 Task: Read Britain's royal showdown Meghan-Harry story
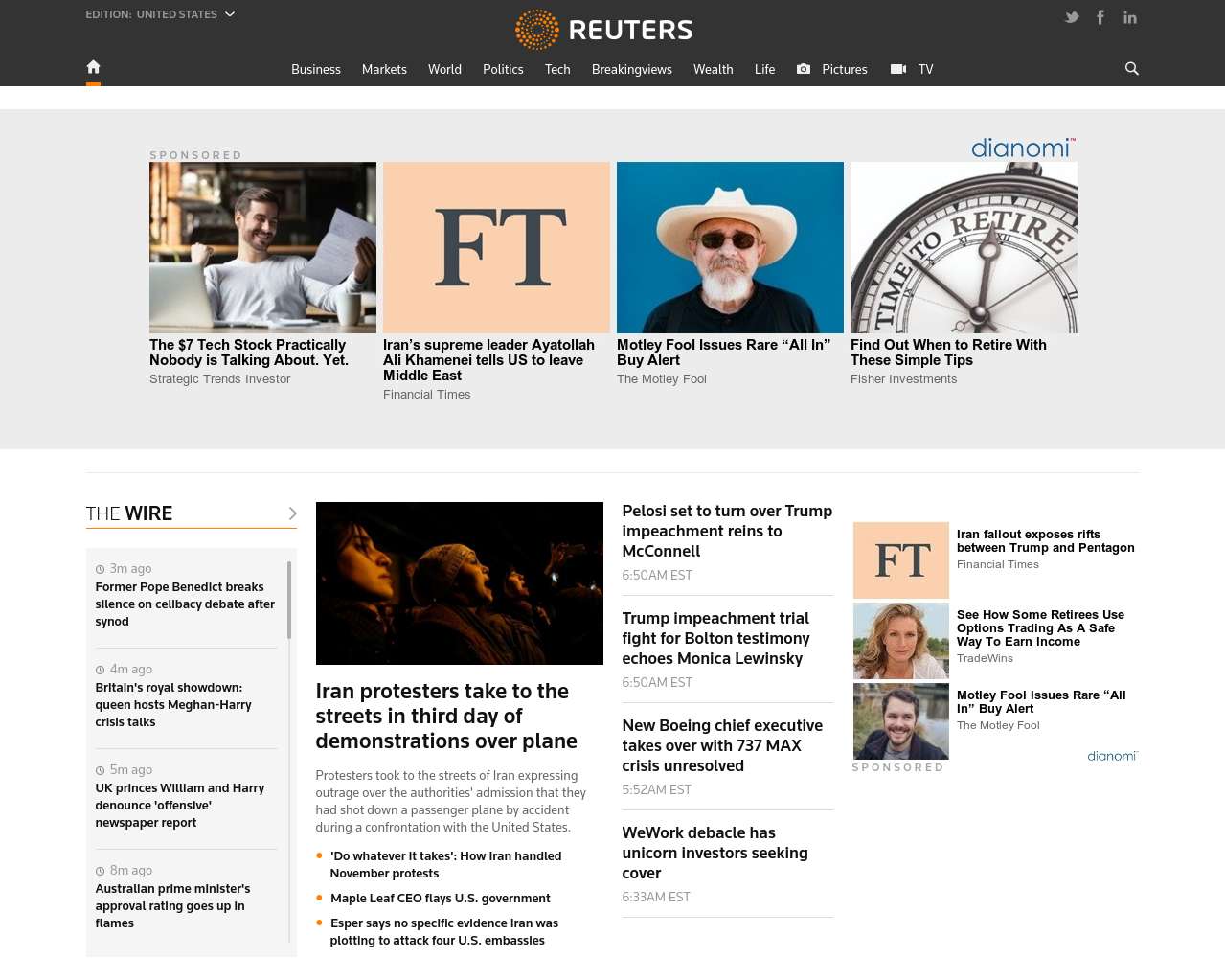pos(173,704)
